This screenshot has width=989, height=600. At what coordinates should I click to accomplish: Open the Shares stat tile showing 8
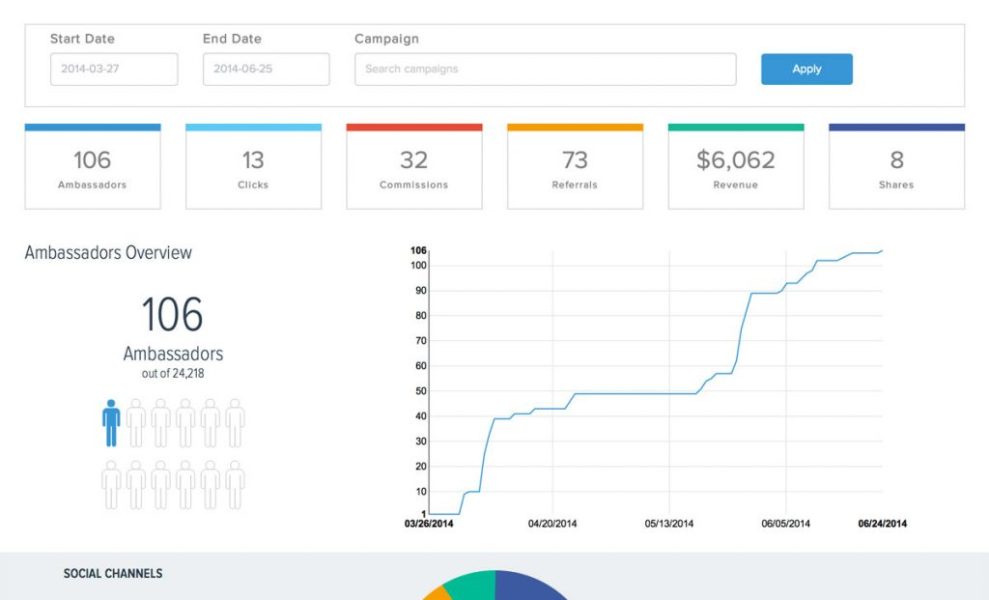coord(896,165)
